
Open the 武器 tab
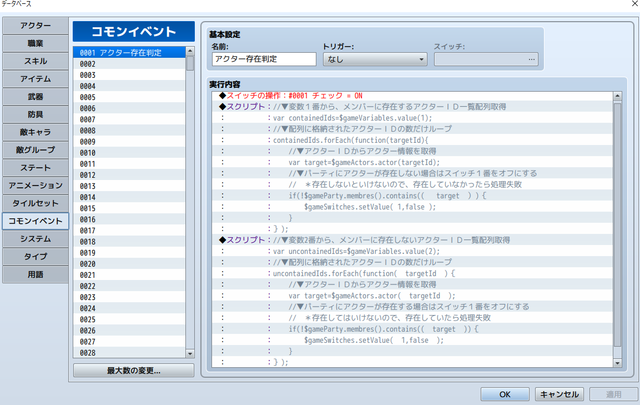coord(36,96)
